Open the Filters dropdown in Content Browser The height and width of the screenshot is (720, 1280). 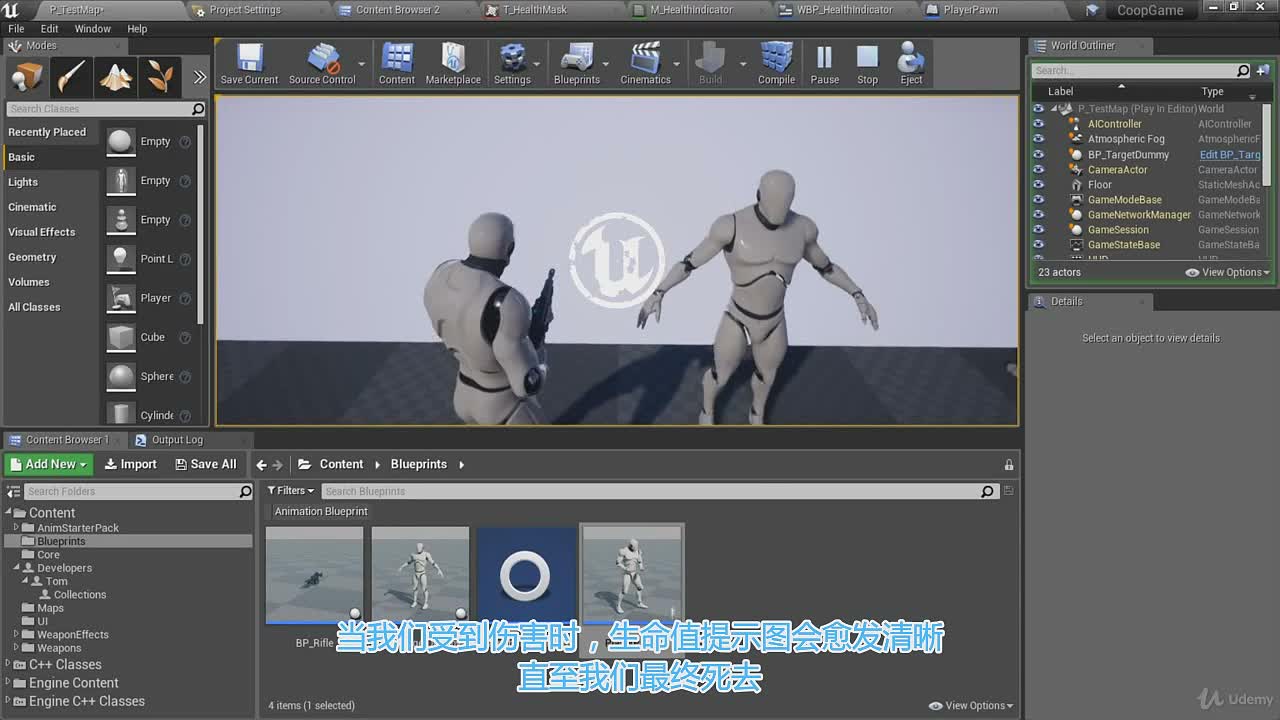290,491
